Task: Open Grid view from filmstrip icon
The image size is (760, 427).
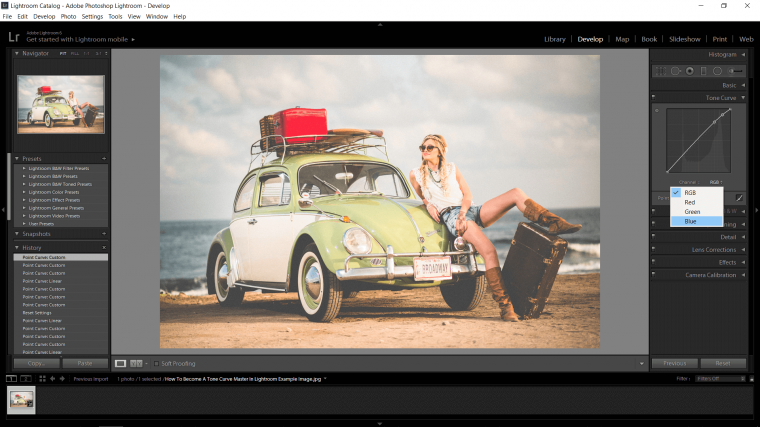Action: [x=42, y=379]
